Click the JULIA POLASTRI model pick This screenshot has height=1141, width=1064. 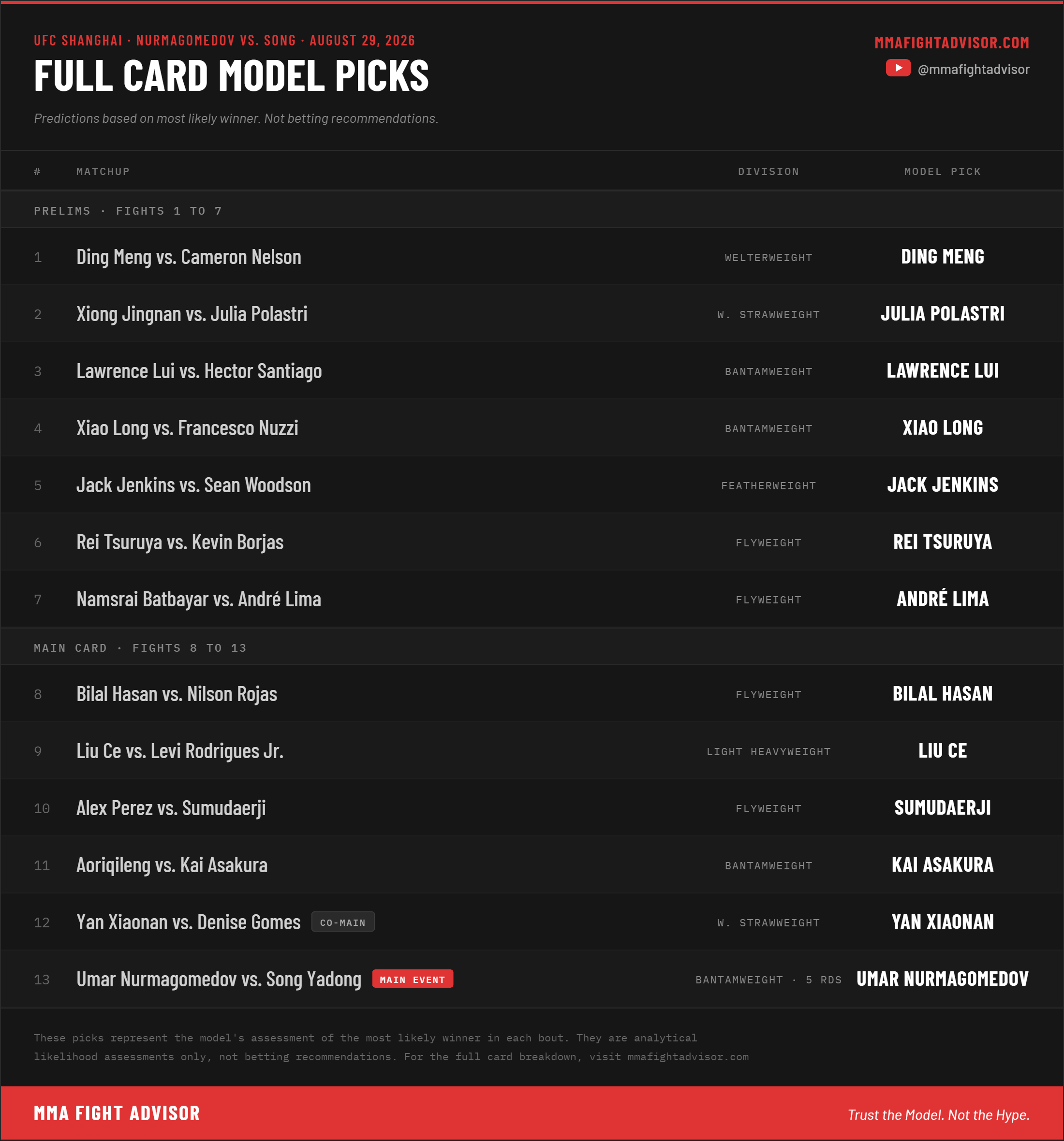[942, 314]
